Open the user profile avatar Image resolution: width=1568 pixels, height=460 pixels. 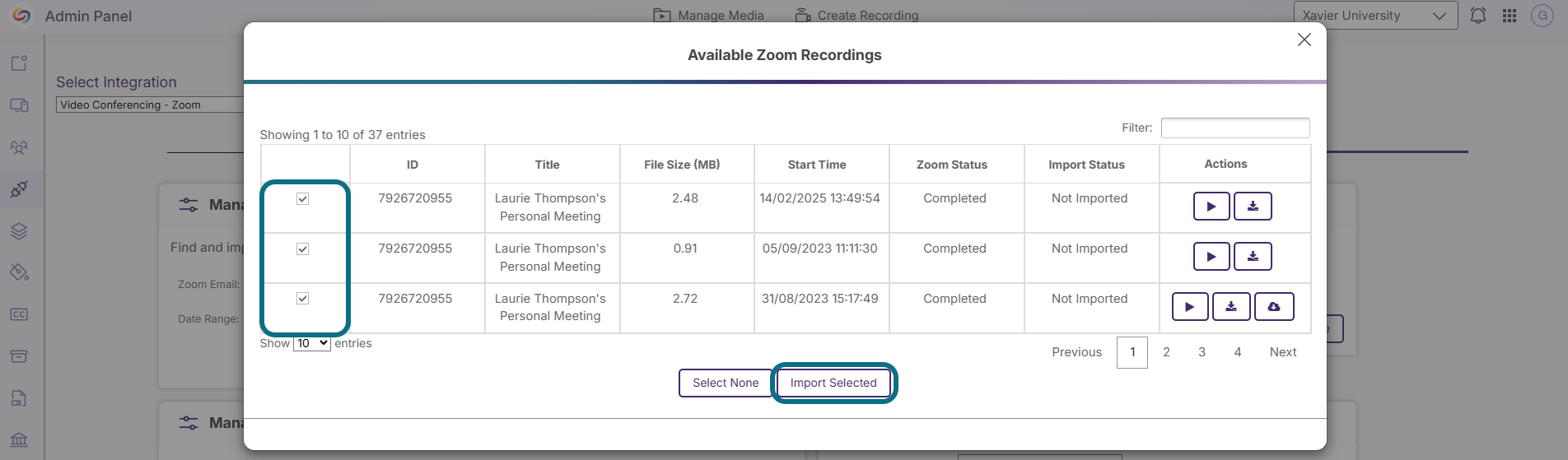click(1542, 16)
